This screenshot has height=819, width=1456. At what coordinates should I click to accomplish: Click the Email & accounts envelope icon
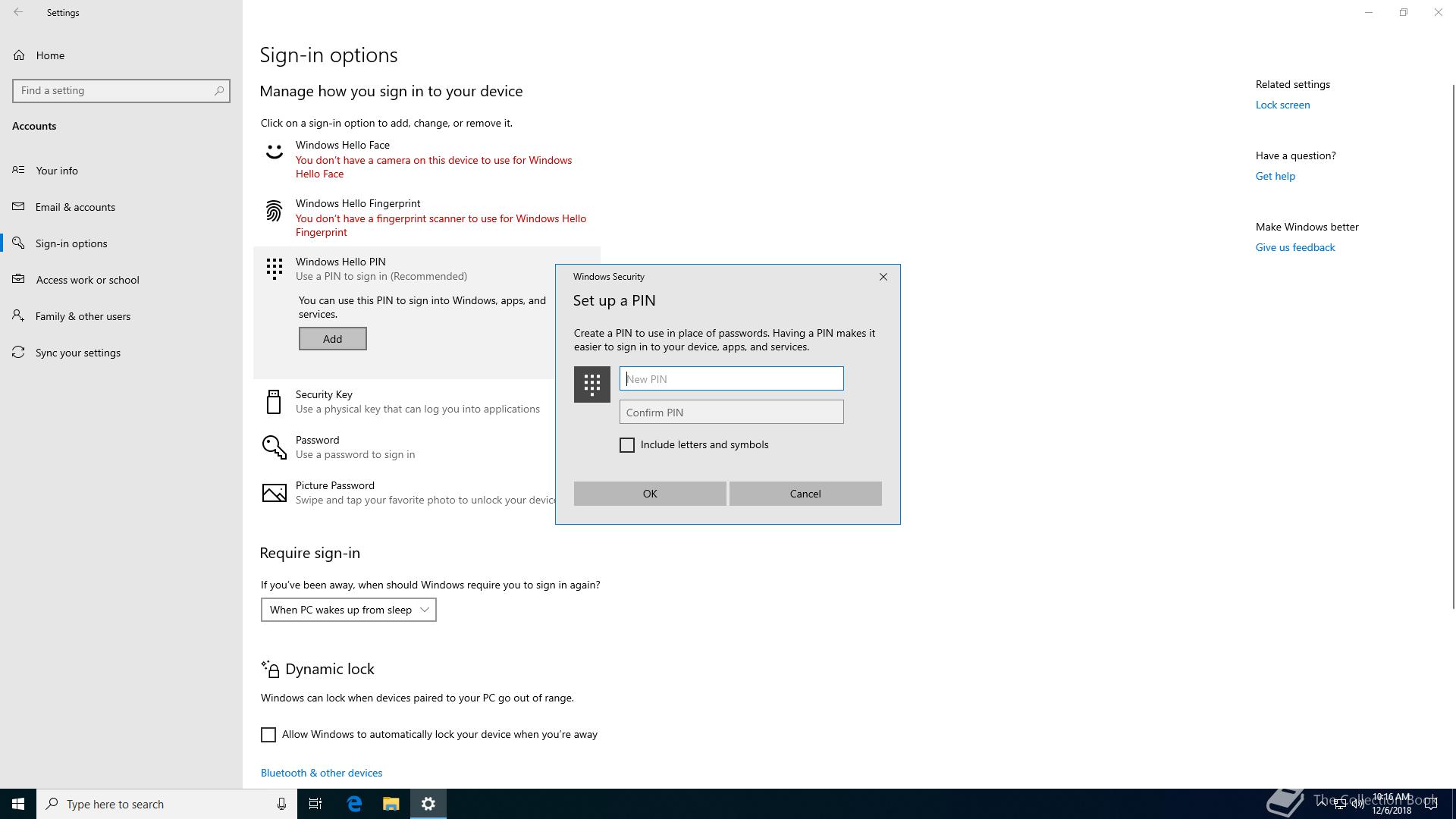click(18, 206)
